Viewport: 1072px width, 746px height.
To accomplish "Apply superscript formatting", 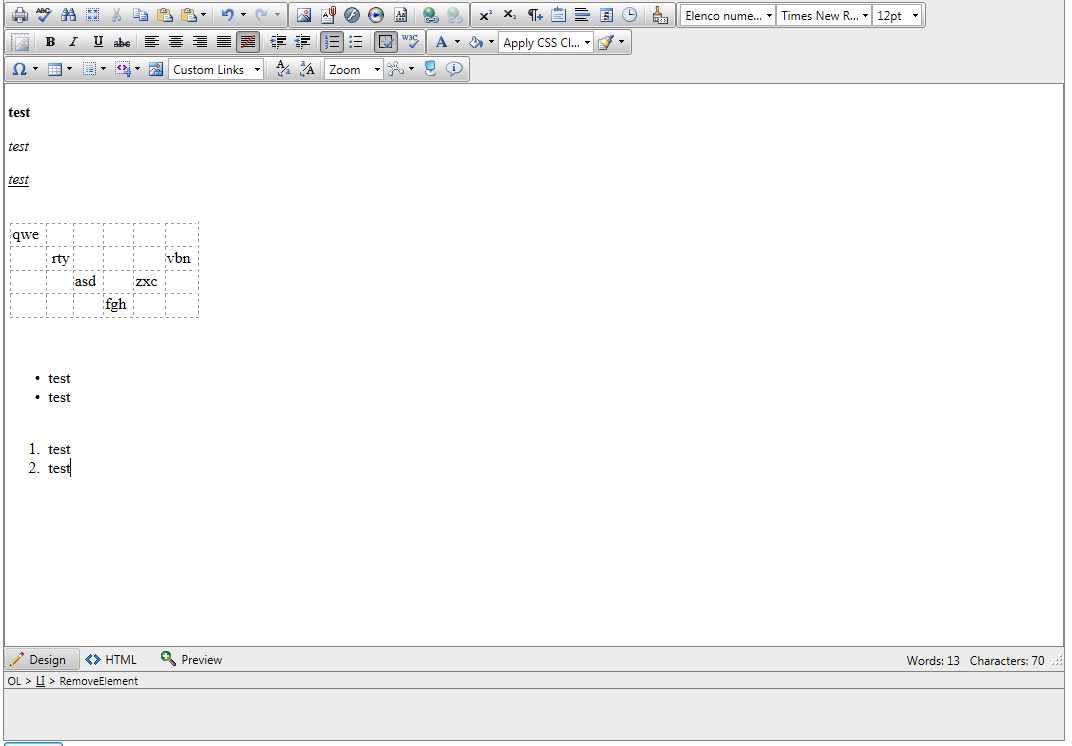I will (485, 14).
